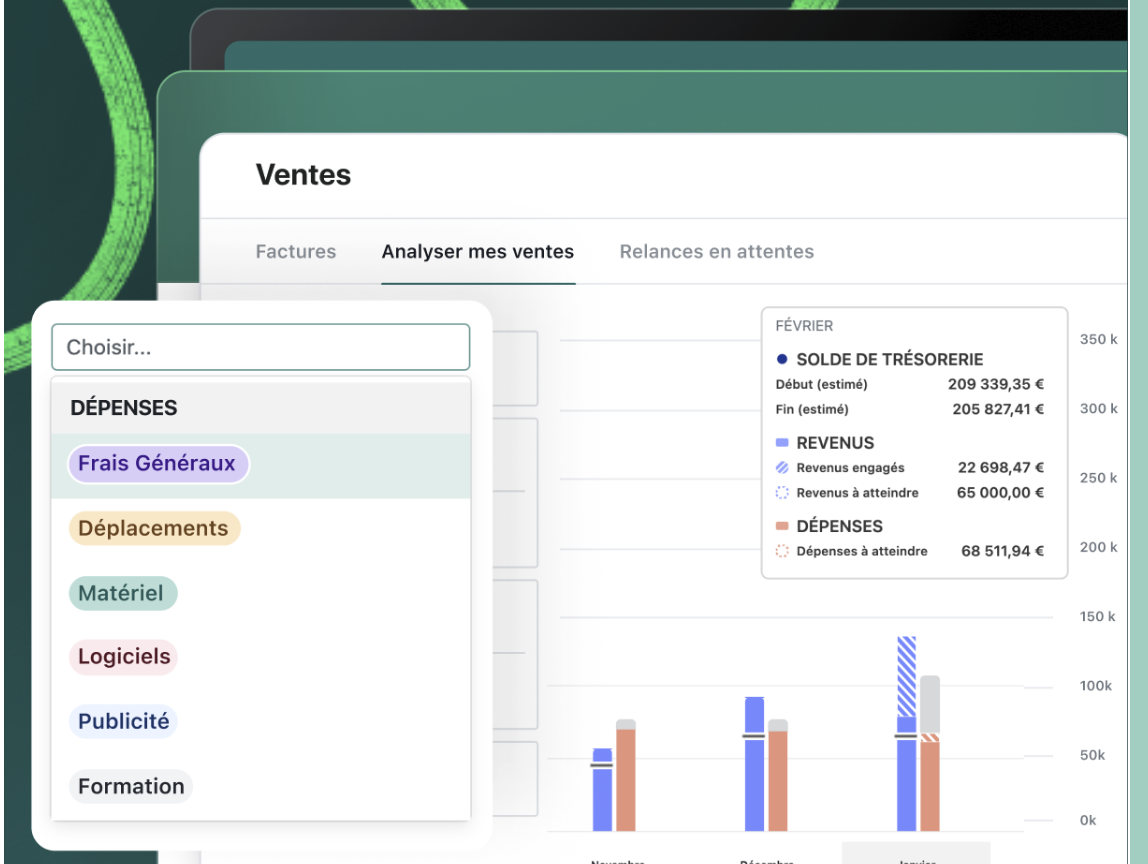Click the 350 k axis label
Screen dimensions: 1148x864
1098,339
